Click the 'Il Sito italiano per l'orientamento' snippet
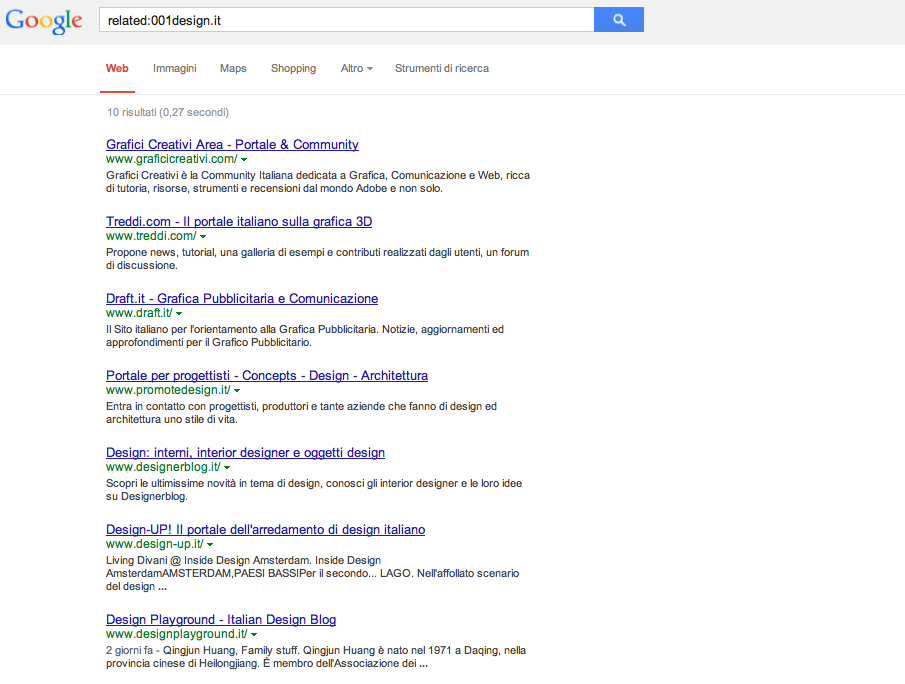 pos(305,336)
